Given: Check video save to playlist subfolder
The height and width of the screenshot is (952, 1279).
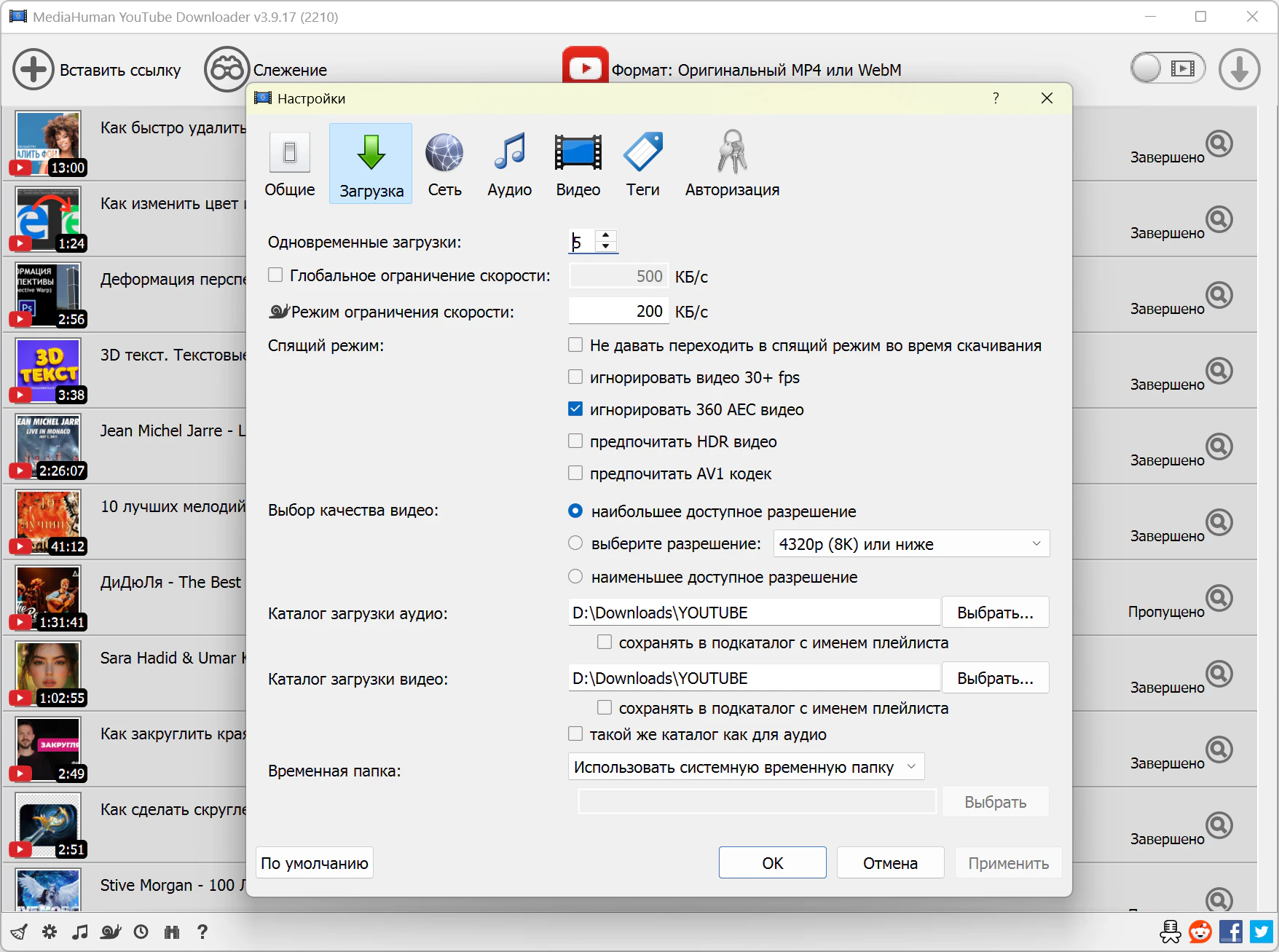Looking at the screenshot, I should 605,708.
